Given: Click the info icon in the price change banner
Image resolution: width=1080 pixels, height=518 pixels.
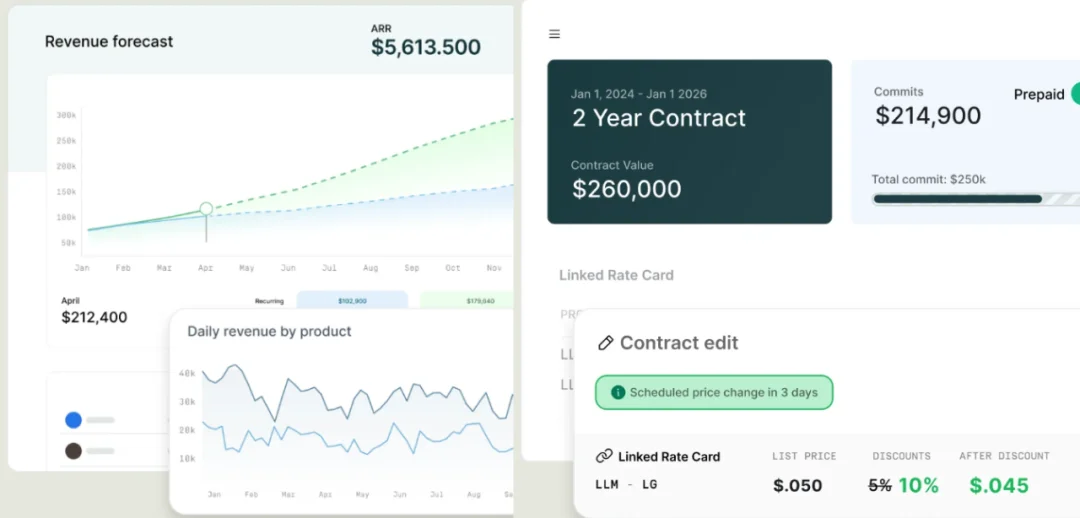Looking at the screenshot, I should (618, 392).
